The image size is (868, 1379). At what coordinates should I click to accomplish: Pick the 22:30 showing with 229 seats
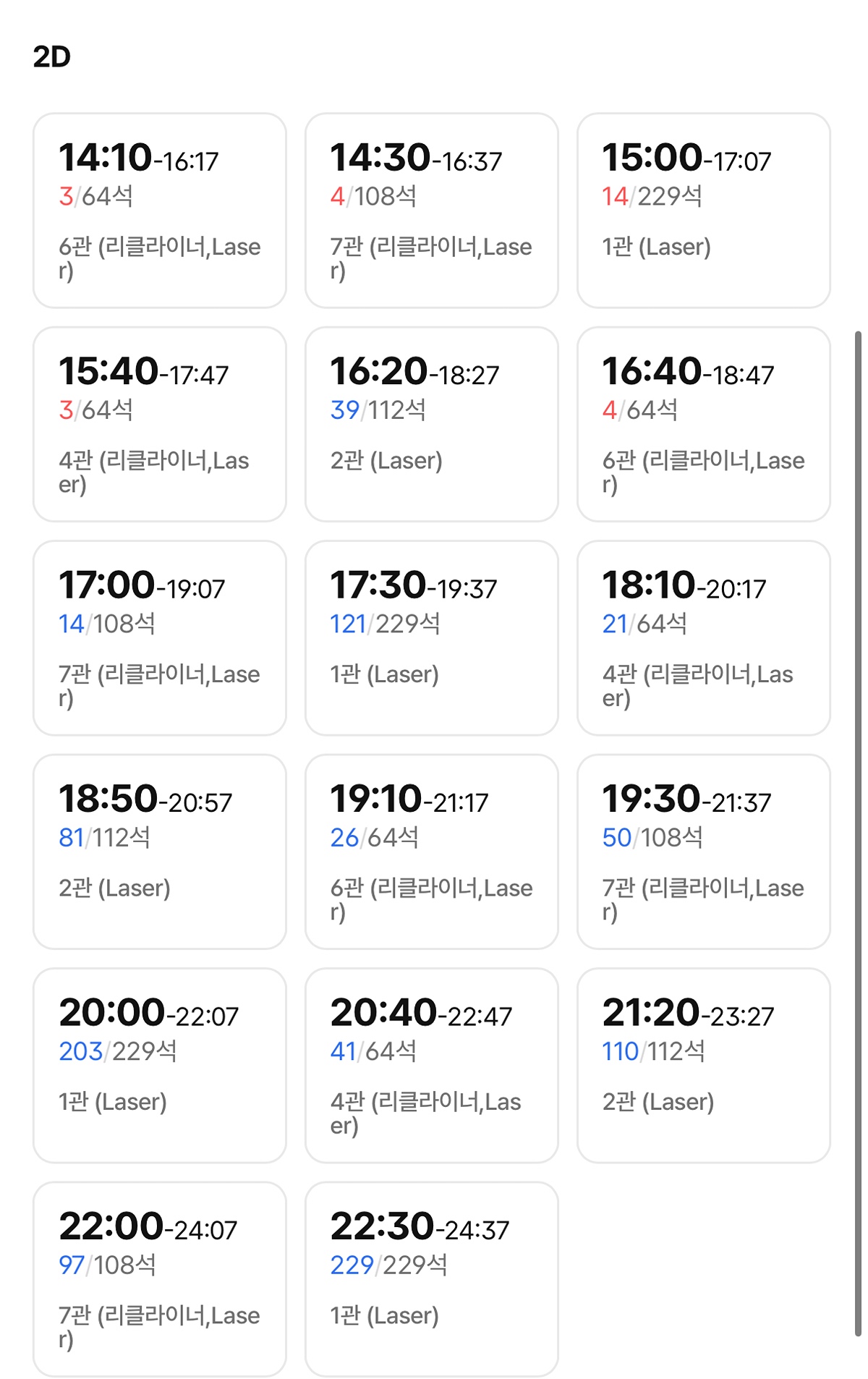tap(431, 1279)
